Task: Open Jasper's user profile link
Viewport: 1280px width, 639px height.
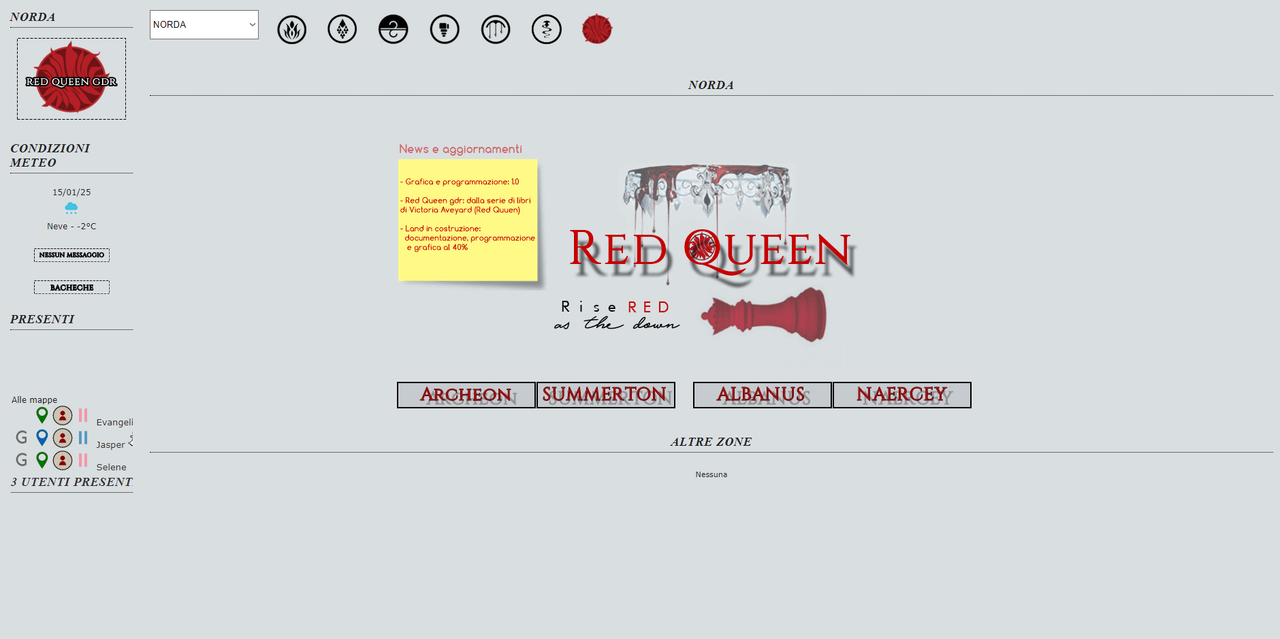Action: pos(110,445)
